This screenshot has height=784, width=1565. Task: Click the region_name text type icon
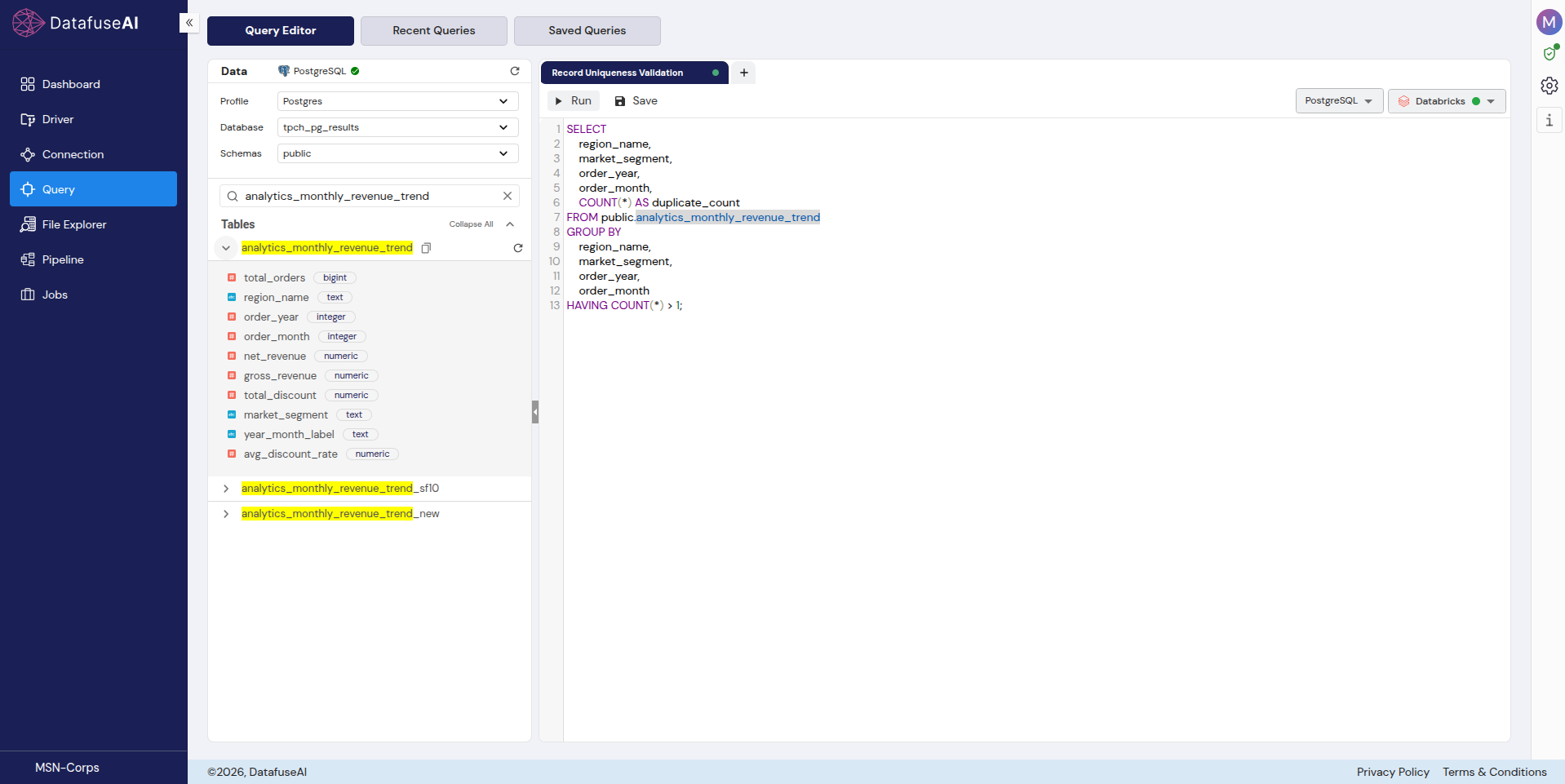click(232, 298)
